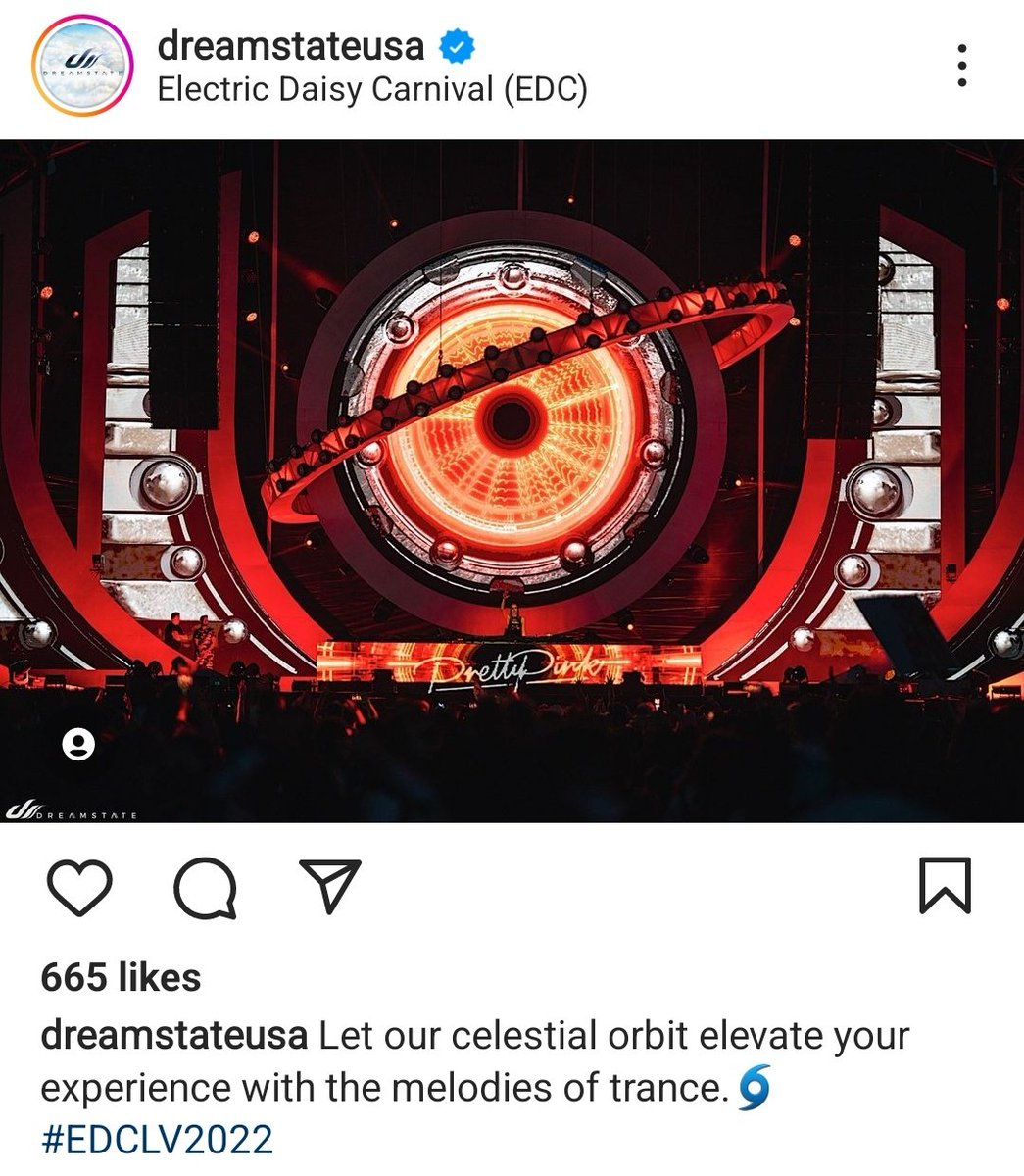The width and height of the screenshot is (1024, 1176).
Task: Click the cyclone emoji in the caption
Action: tap(751, 1089)
